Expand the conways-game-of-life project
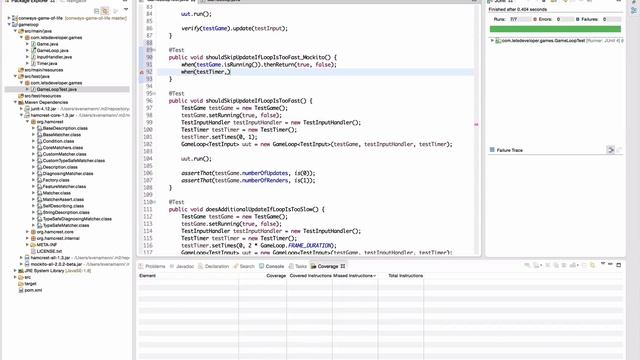The height and width of the screenshot is (360, 640). (9, 18)
